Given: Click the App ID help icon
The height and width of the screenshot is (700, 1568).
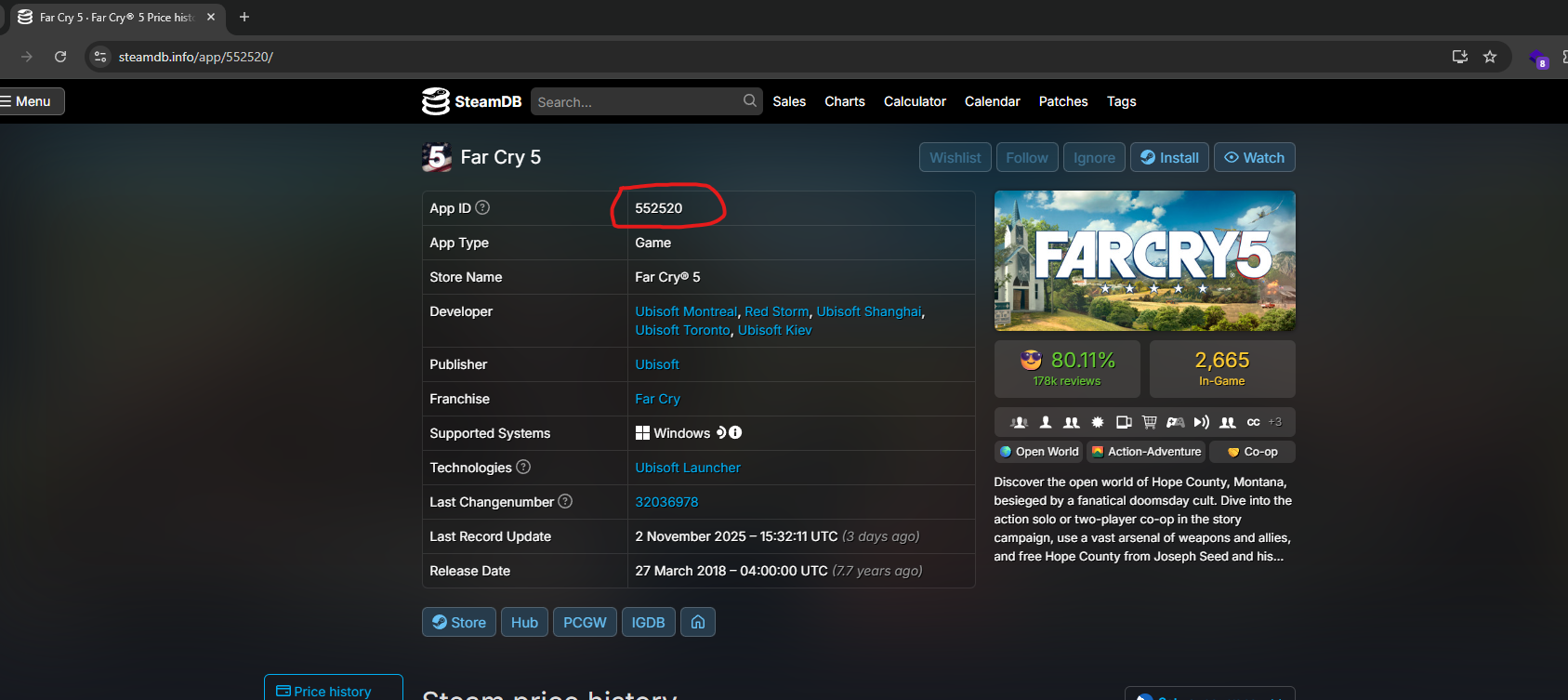Looking at the screenshot, I should click(482, 207).
